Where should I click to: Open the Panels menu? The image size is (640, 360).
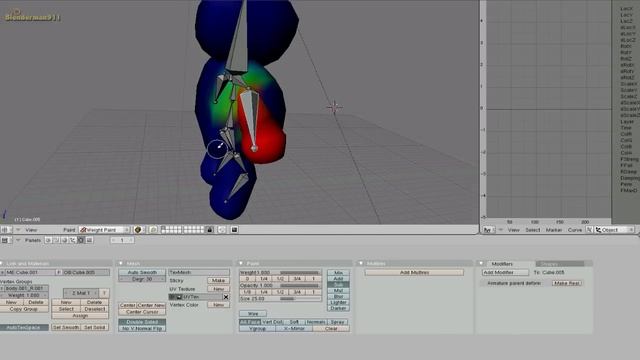(x=33, y=240)
